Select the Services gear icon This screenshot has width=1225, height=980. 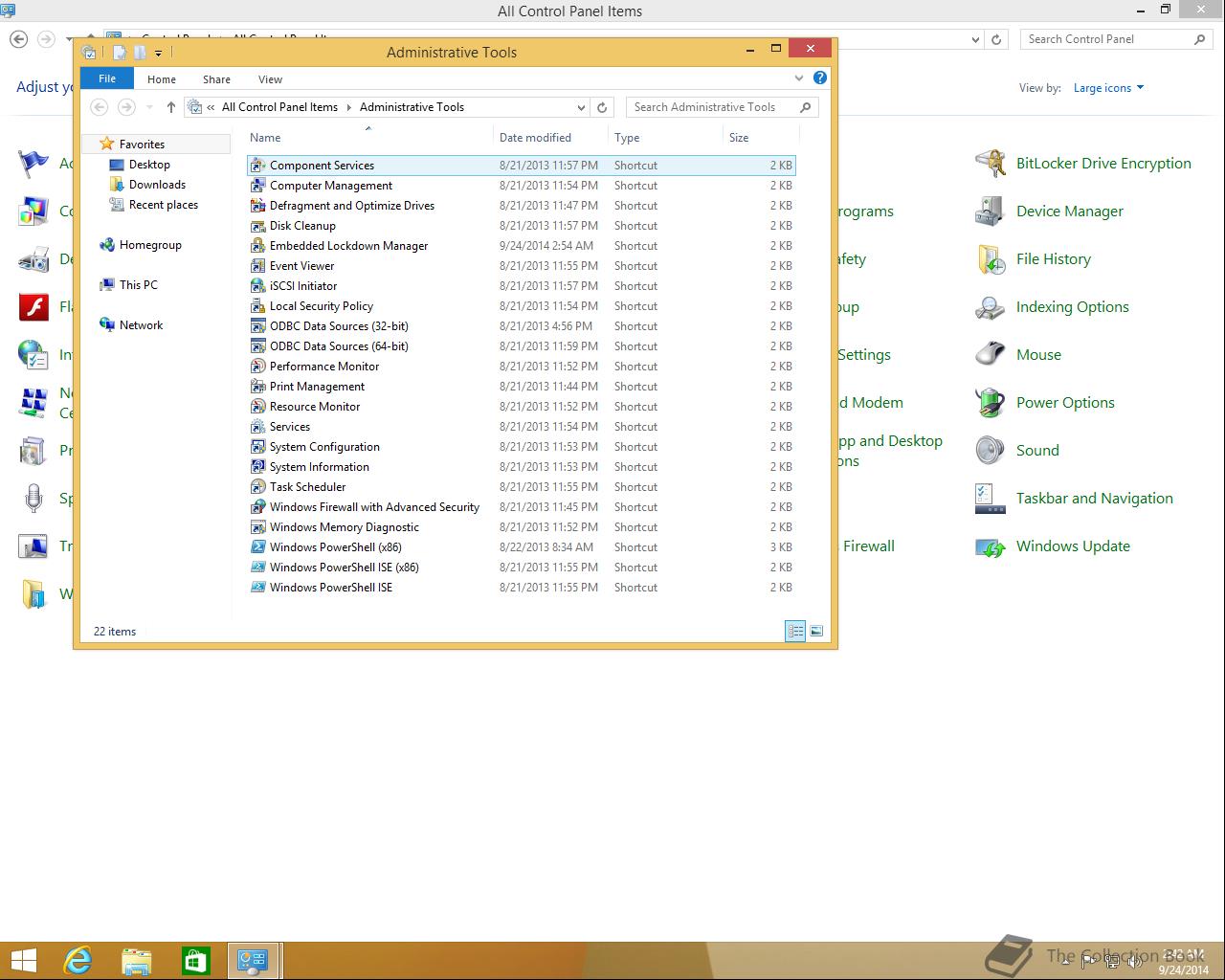click(257, 427)
